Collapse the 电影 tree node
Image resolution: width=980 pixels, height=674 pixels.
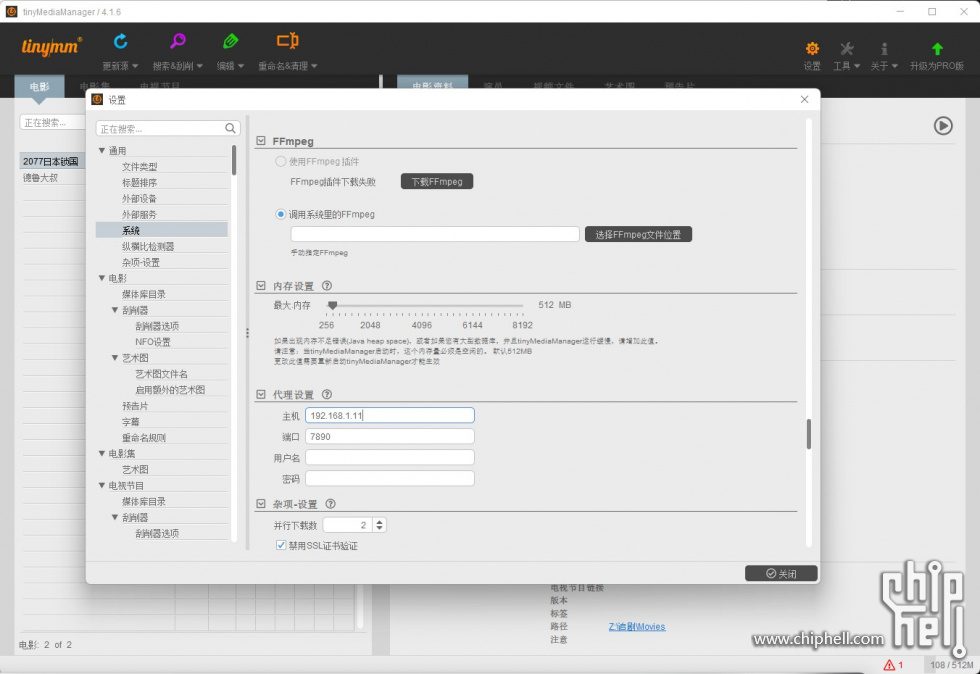(x=101, y=278)
